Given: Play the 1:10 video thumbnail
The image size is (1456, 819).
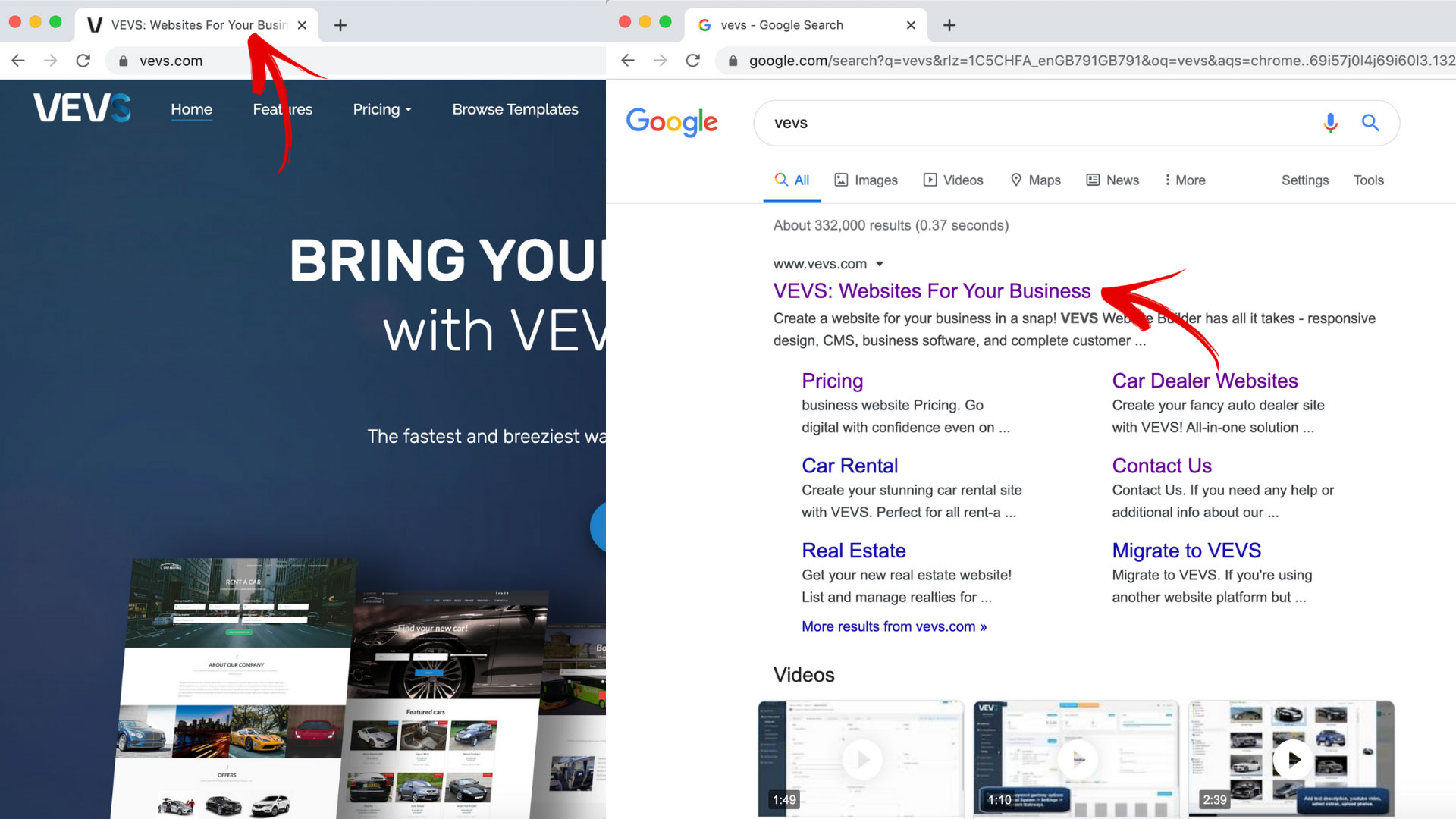Looking at the screenshot, I should pyautogui.click(x=1076, y=758).
